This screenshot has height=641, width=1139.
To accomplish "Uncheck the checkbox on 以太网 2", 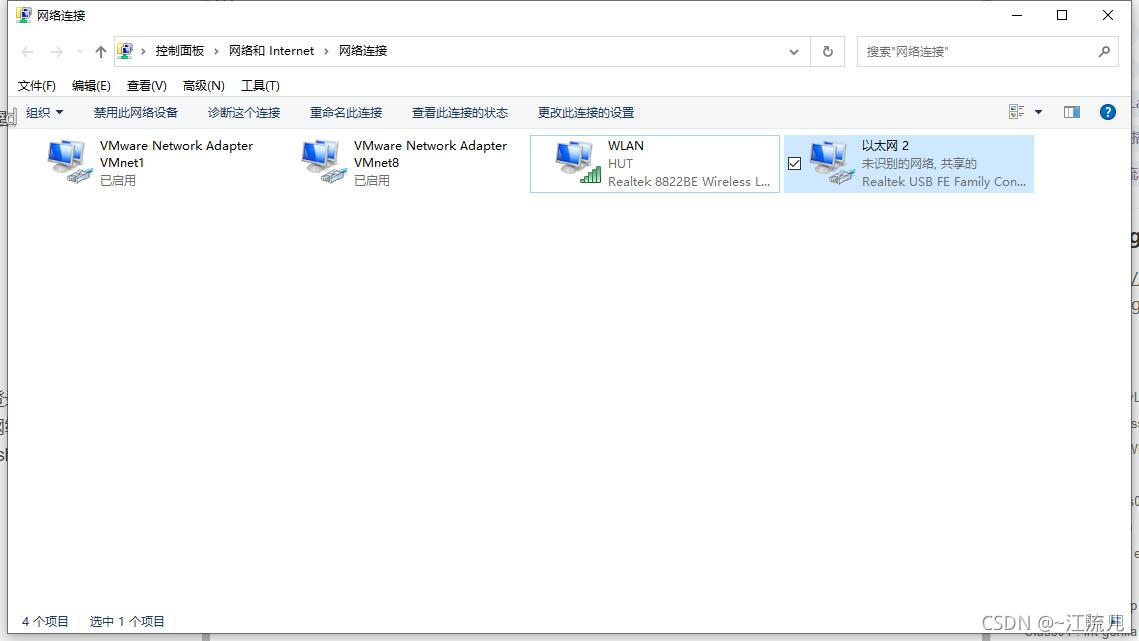I will click(794, 162).
